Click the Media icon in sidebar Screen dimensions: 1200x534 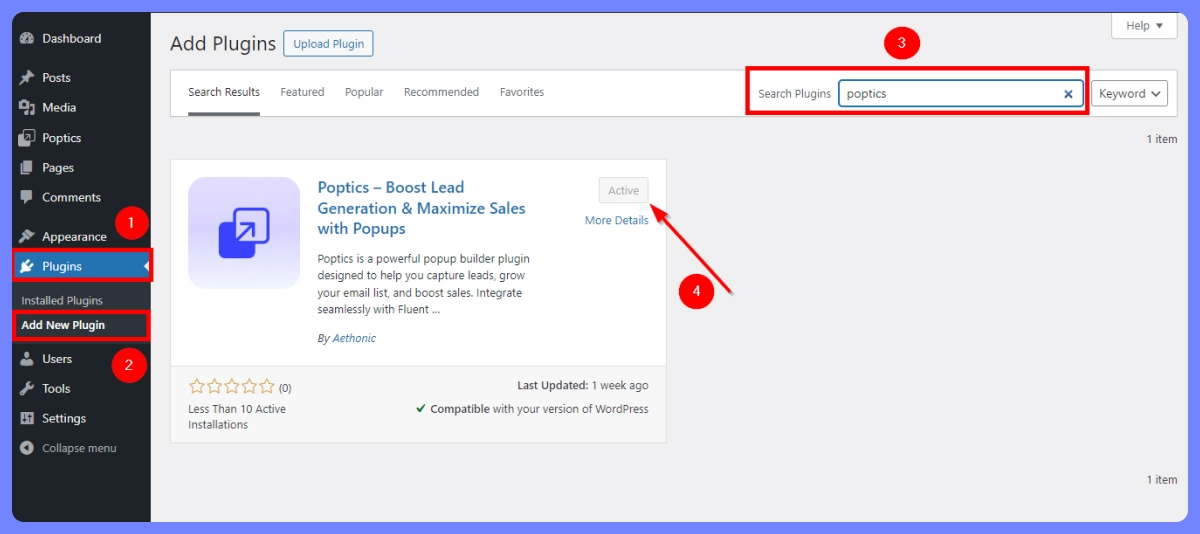click(x=27, y=108)
